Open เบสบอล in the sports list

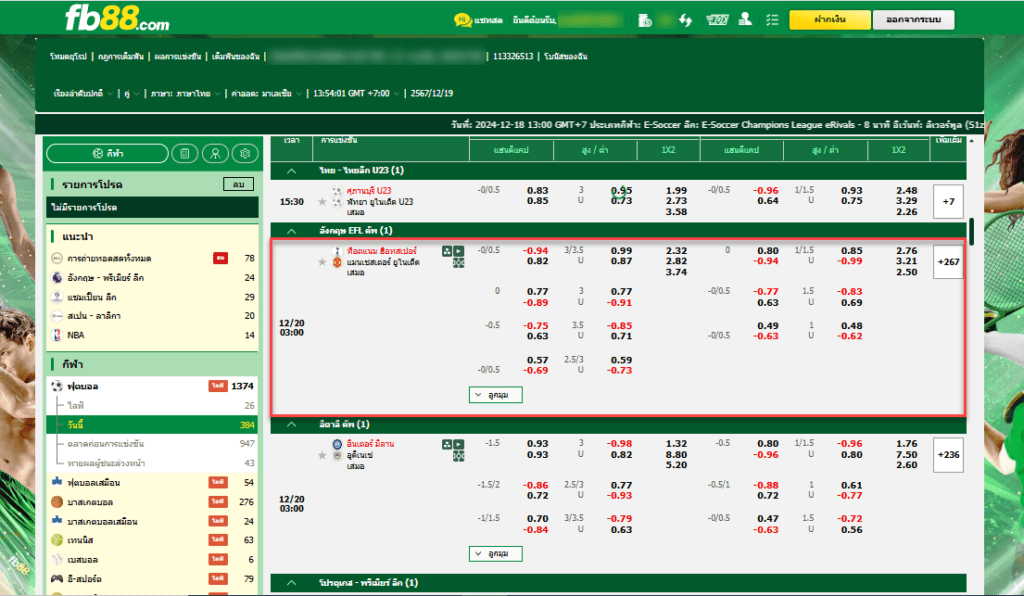tap(153, 559)
